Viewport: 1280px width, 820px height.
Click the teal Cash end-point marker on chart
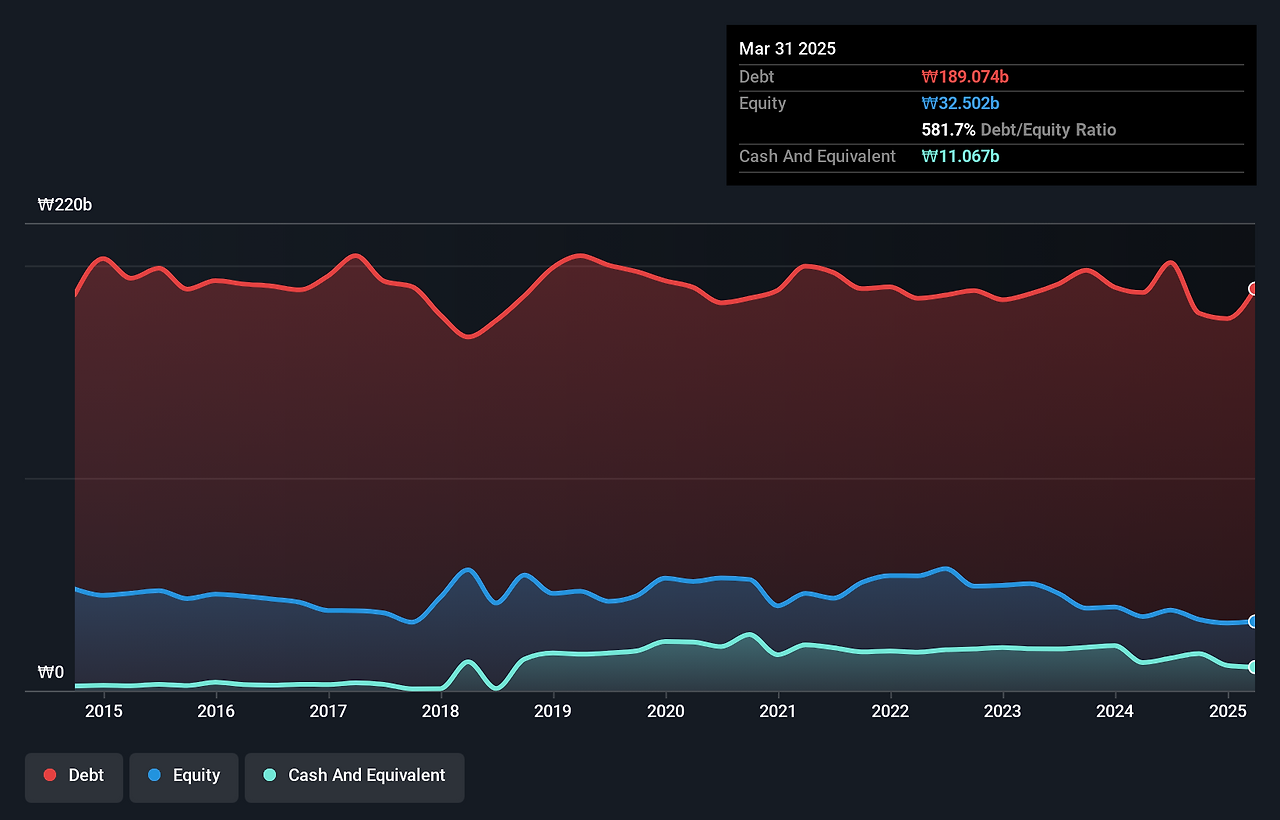pyautogui.click(x=1253, y=667)
